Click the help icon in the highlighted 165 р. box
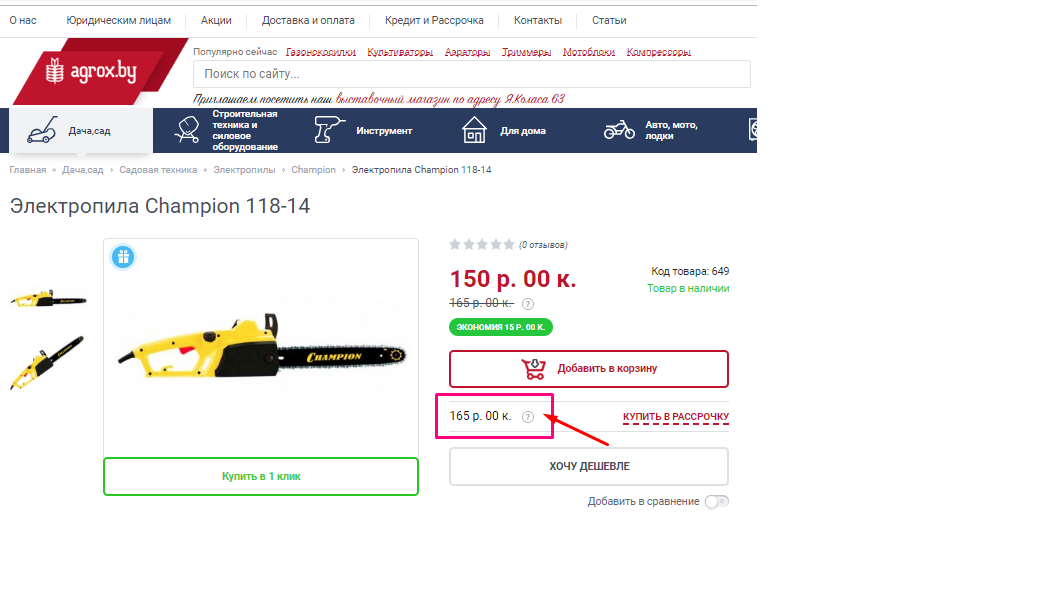The width and height of the screenshot is (1040, 600). (528, 416)
